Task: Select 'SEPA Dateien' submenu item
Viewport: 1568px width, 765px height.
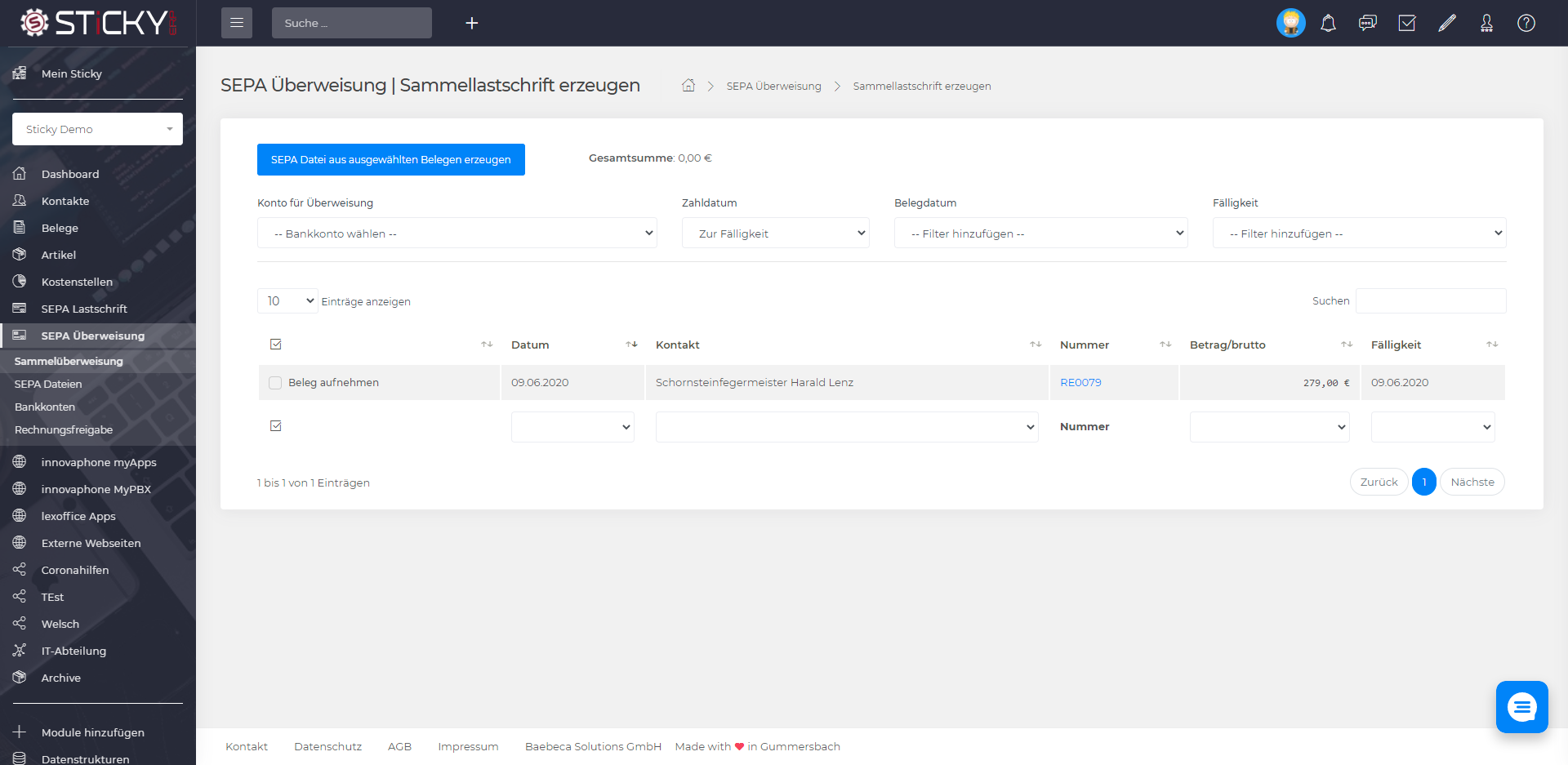Action: [48, 384]
